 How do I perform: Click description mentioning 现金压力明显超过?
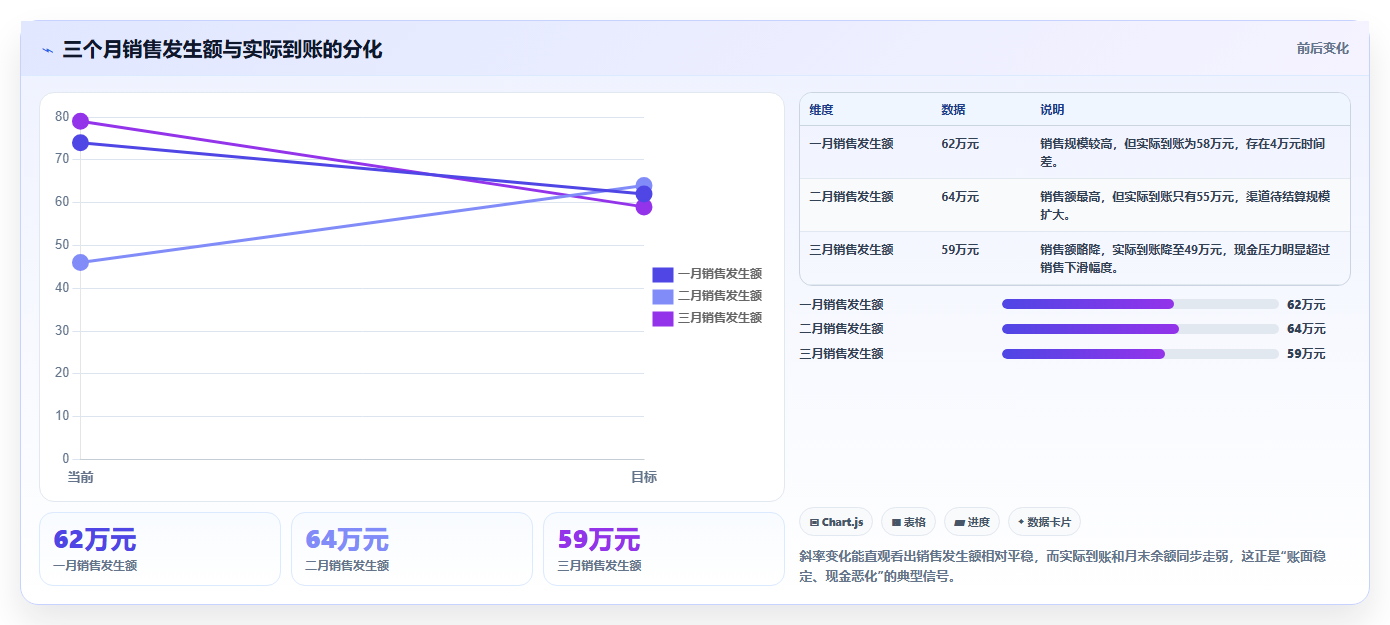click(x=1185, y=258)
